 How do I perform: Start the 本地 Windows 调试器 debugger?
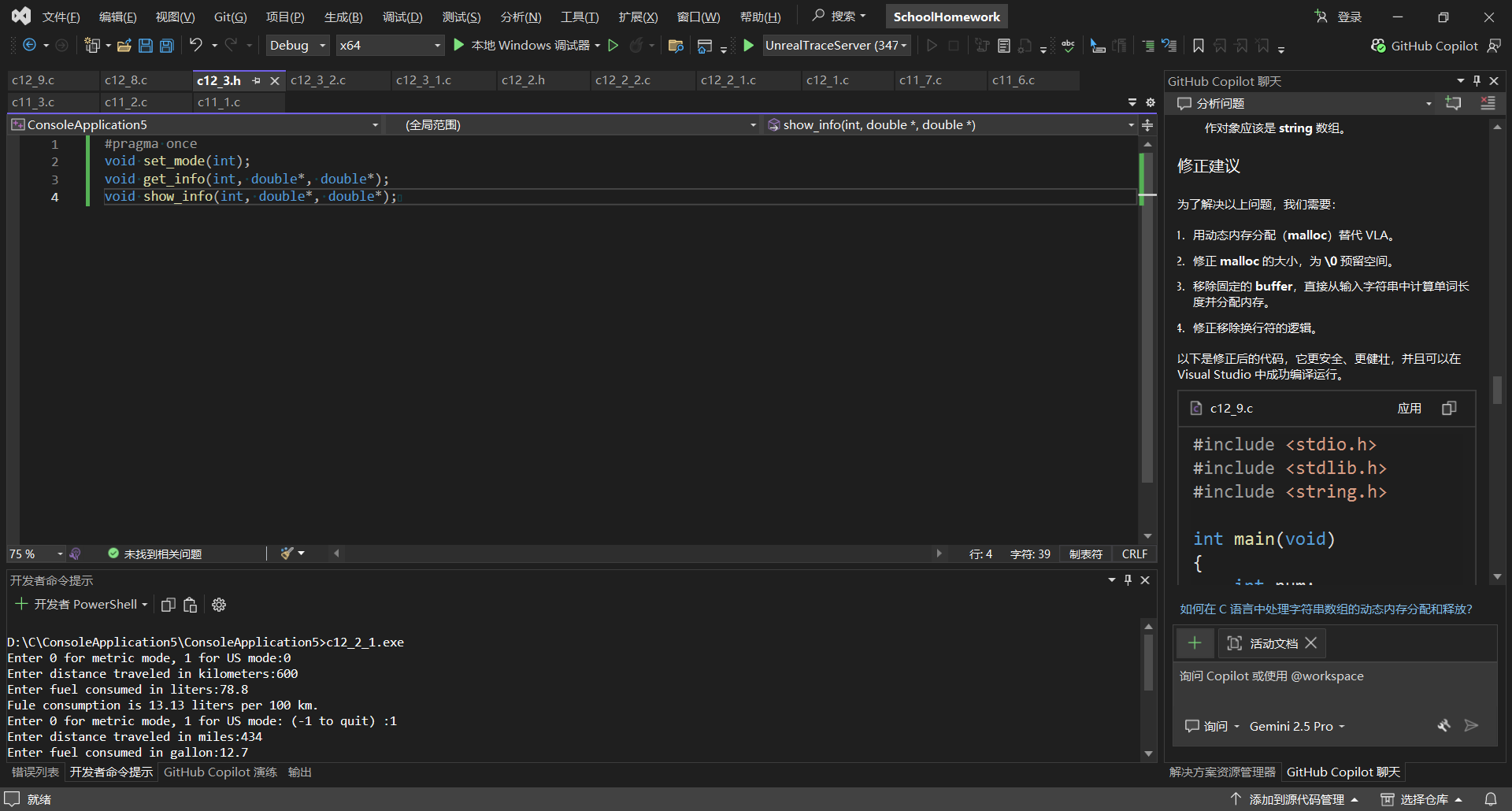point(523,46)
